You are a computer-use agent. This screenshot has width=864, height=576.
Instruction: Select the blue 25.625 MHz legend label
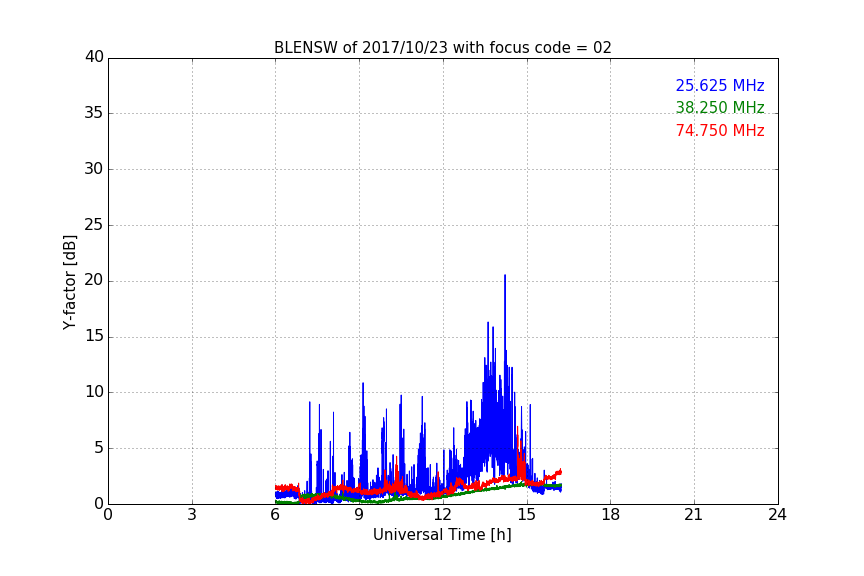pyautogui.click(x=720, y=86)
